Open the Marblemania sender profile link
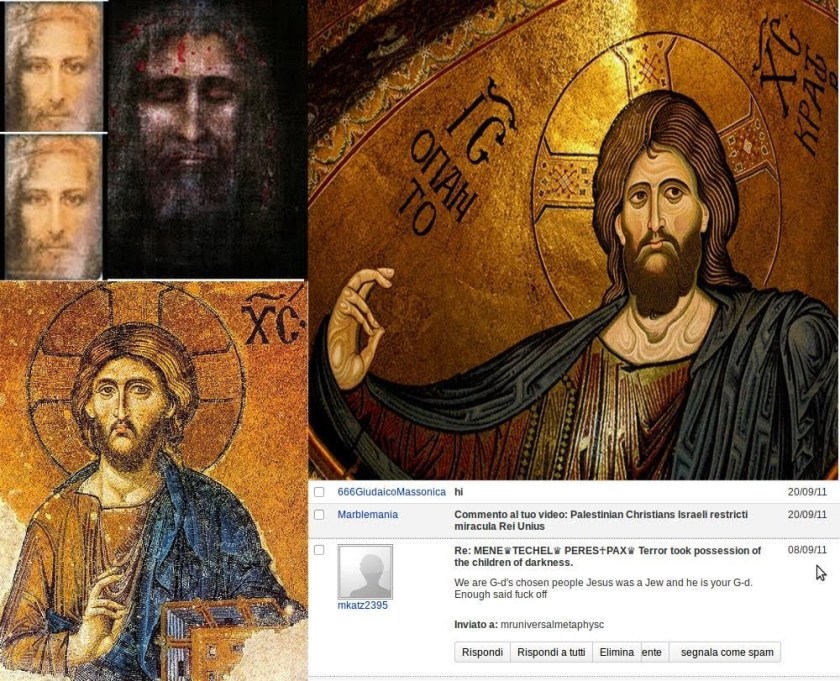Screen dimensions: 840x681 click(367, 514)
